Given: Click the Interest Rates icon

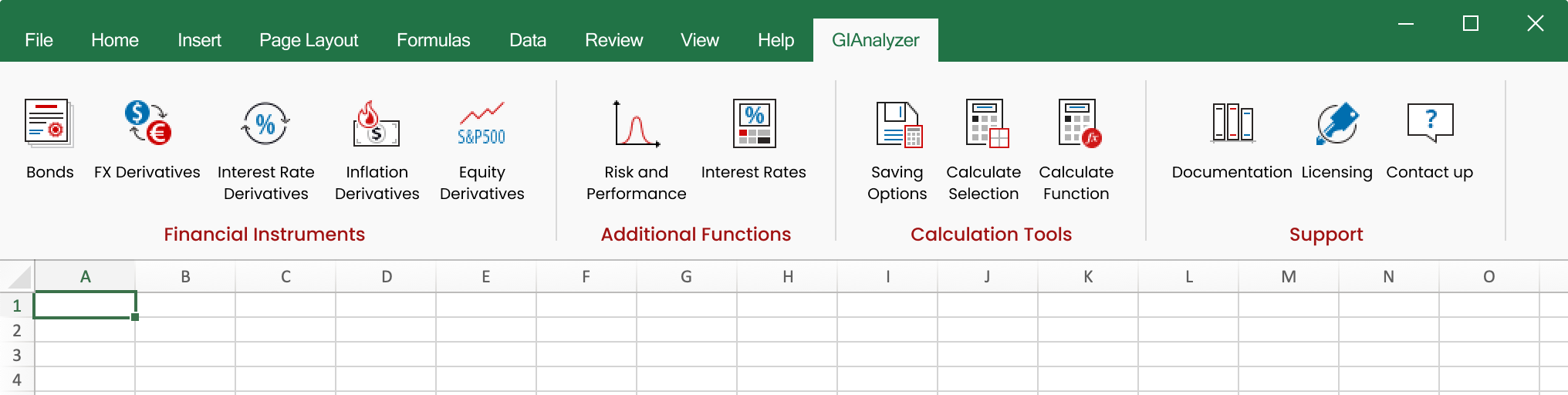Looking at the screenshot, I should click(x=753, y=123).
